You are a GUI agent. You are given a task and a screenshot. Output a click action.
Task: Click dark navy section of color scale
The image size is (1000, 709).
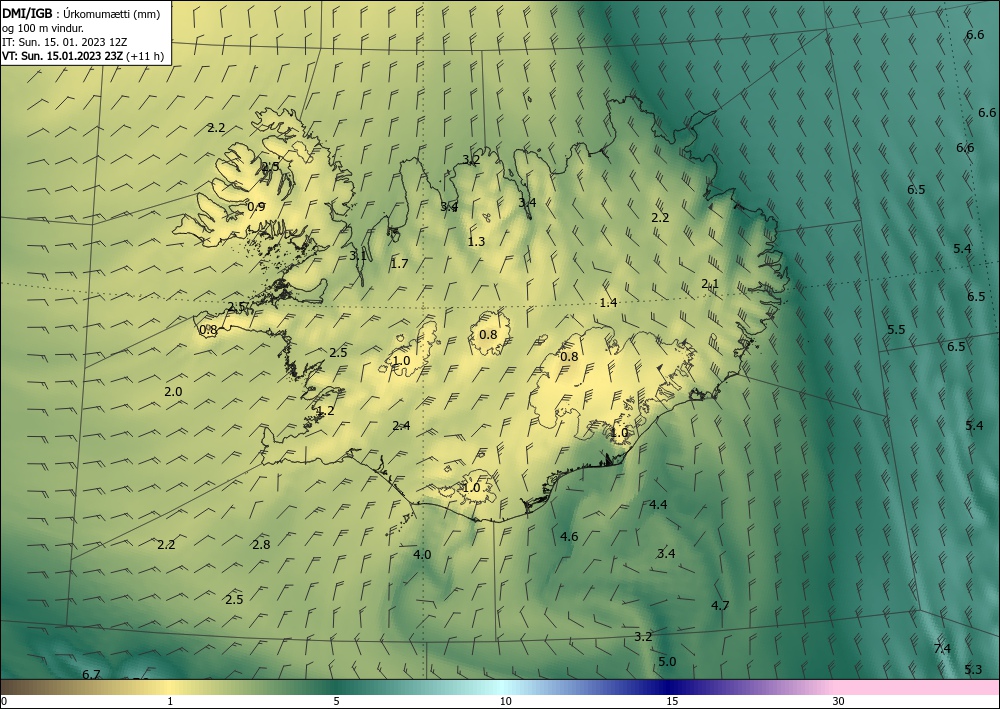(670, 687)
